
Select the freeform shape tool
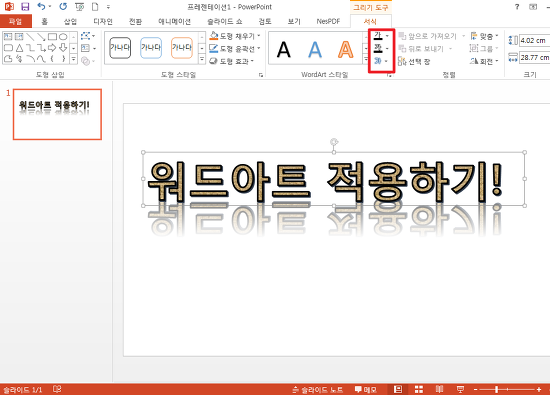[8, 59]
